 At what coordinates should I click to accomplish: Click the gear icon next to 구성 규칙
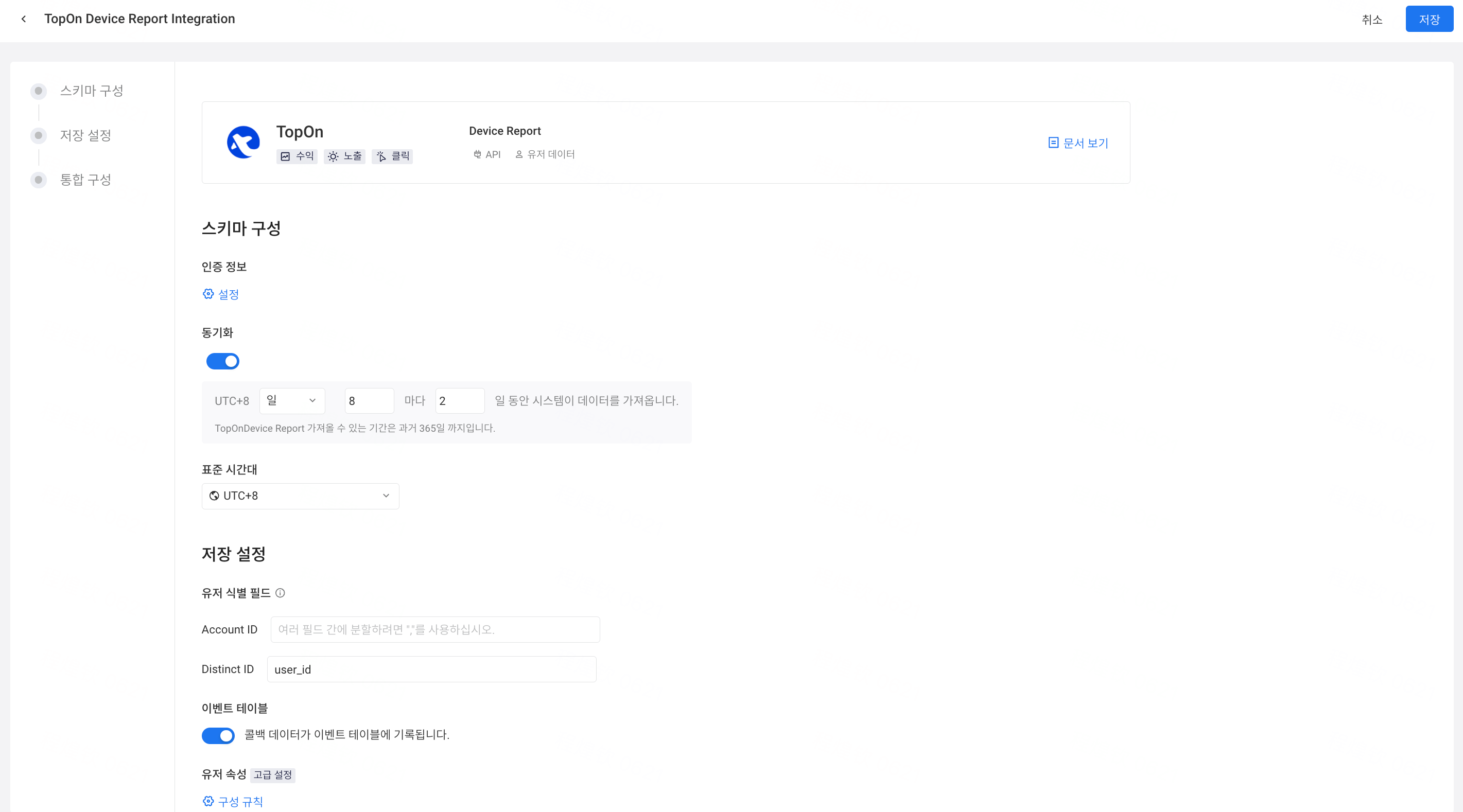tap(208, 801)
